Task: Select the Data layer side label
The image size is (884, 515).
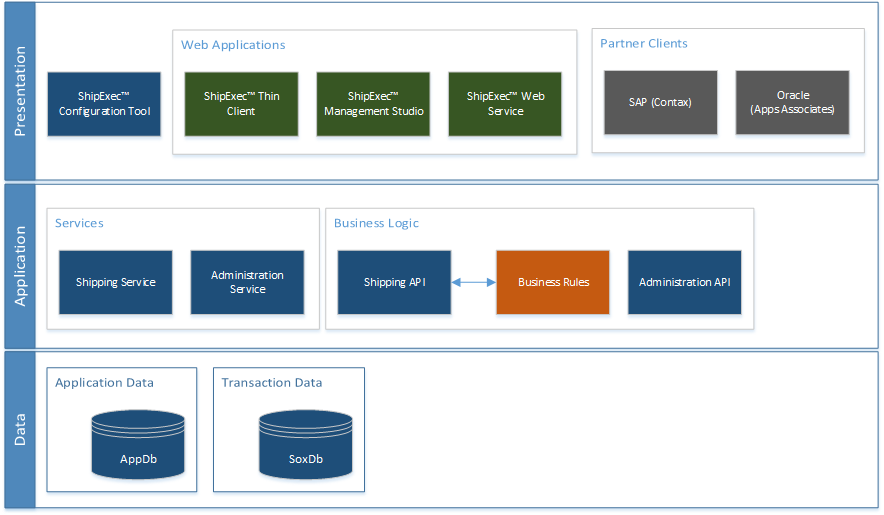Action: (20, 429)
